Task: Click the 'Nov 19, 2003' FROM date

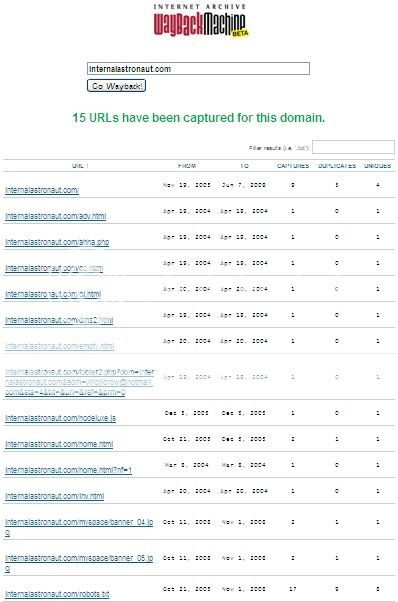Action: pos(187,185)
